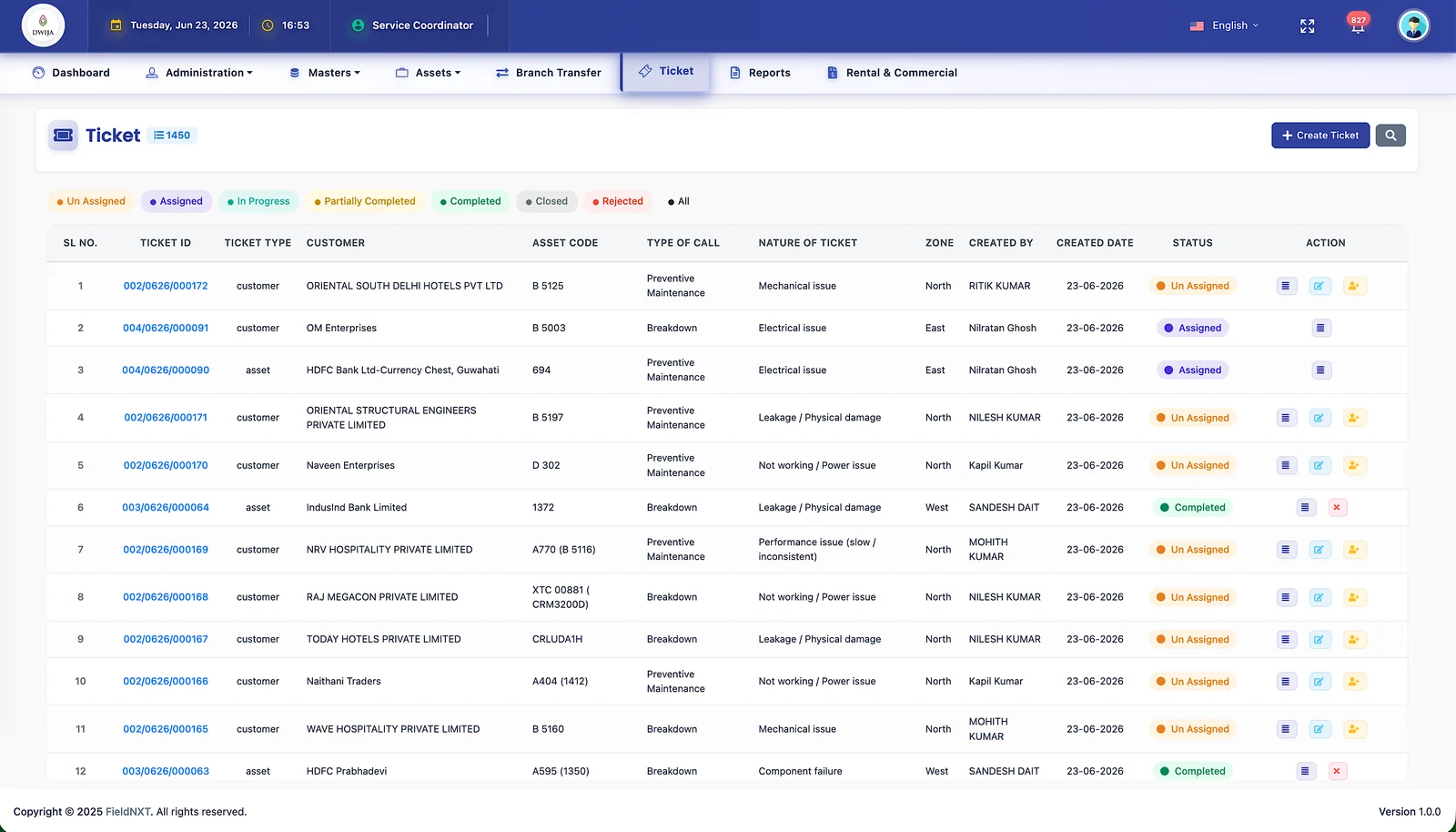Edit icon for ticket 002/0626/000171
The width and height of the screenshot is (1456, 832).
[1318, 418]
